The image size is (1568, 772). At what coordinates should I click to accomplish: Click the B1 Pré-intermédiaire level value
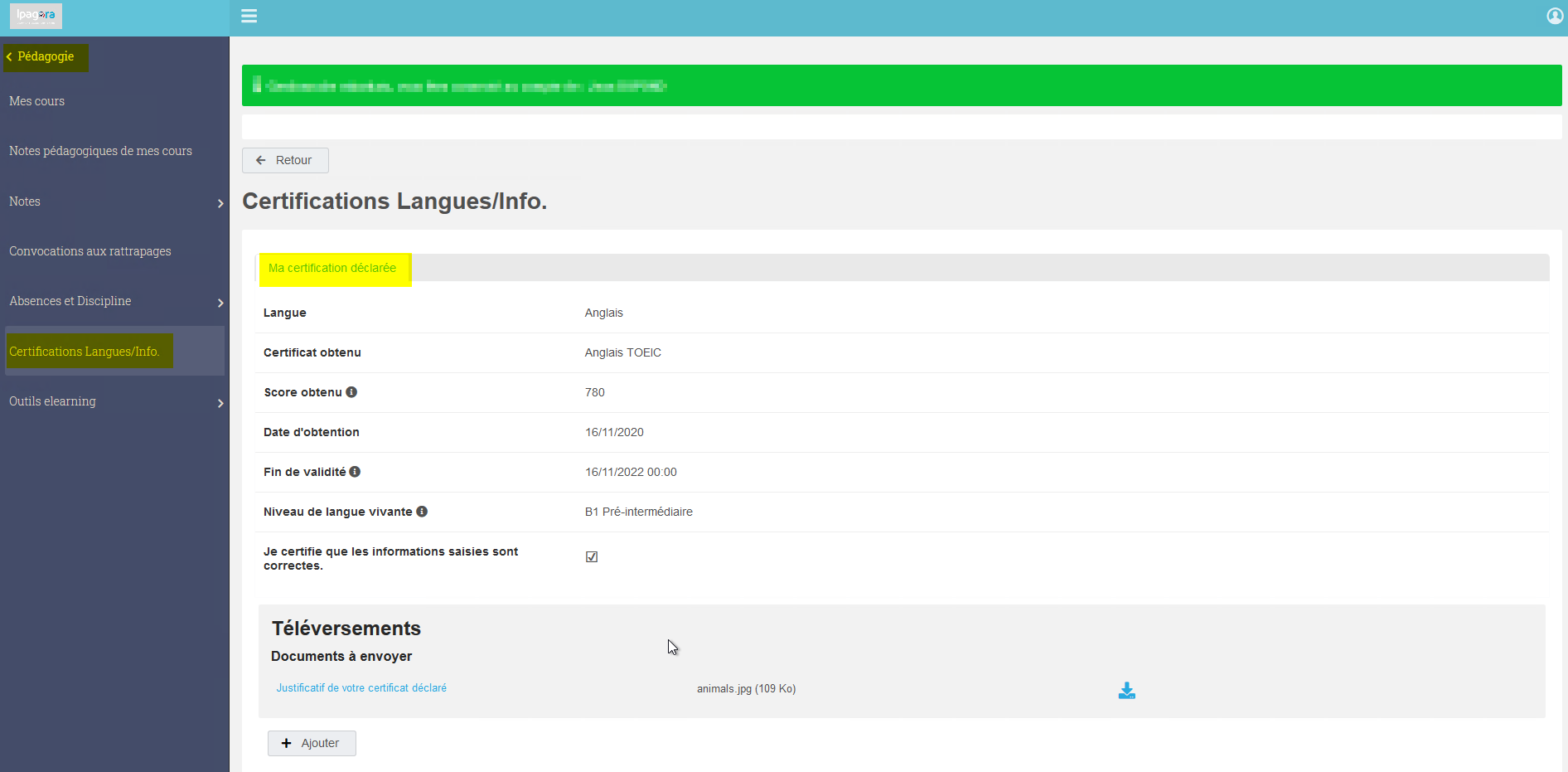coord(639,512)
